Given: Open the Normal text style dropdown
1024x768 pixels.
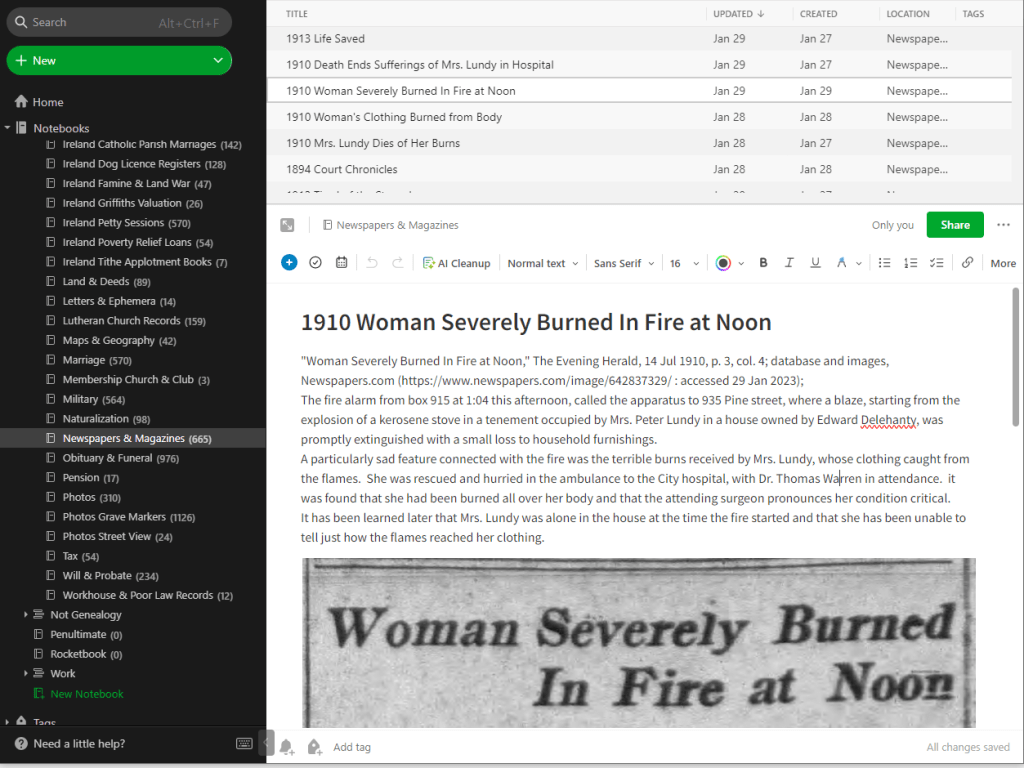Looking at the screenshot, I should pos(542,263).
